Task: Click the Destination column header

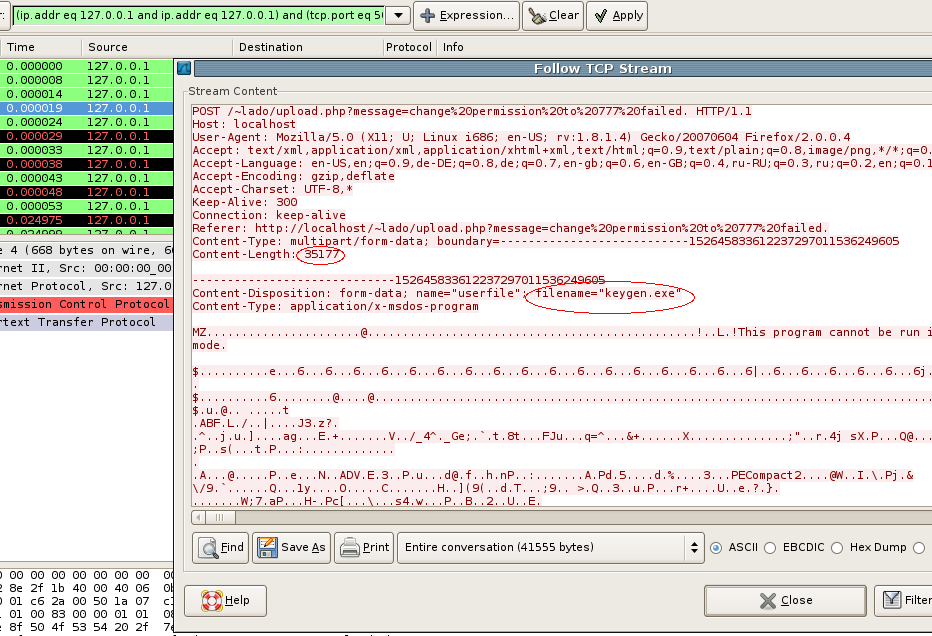Action: [x=270, y=47]
